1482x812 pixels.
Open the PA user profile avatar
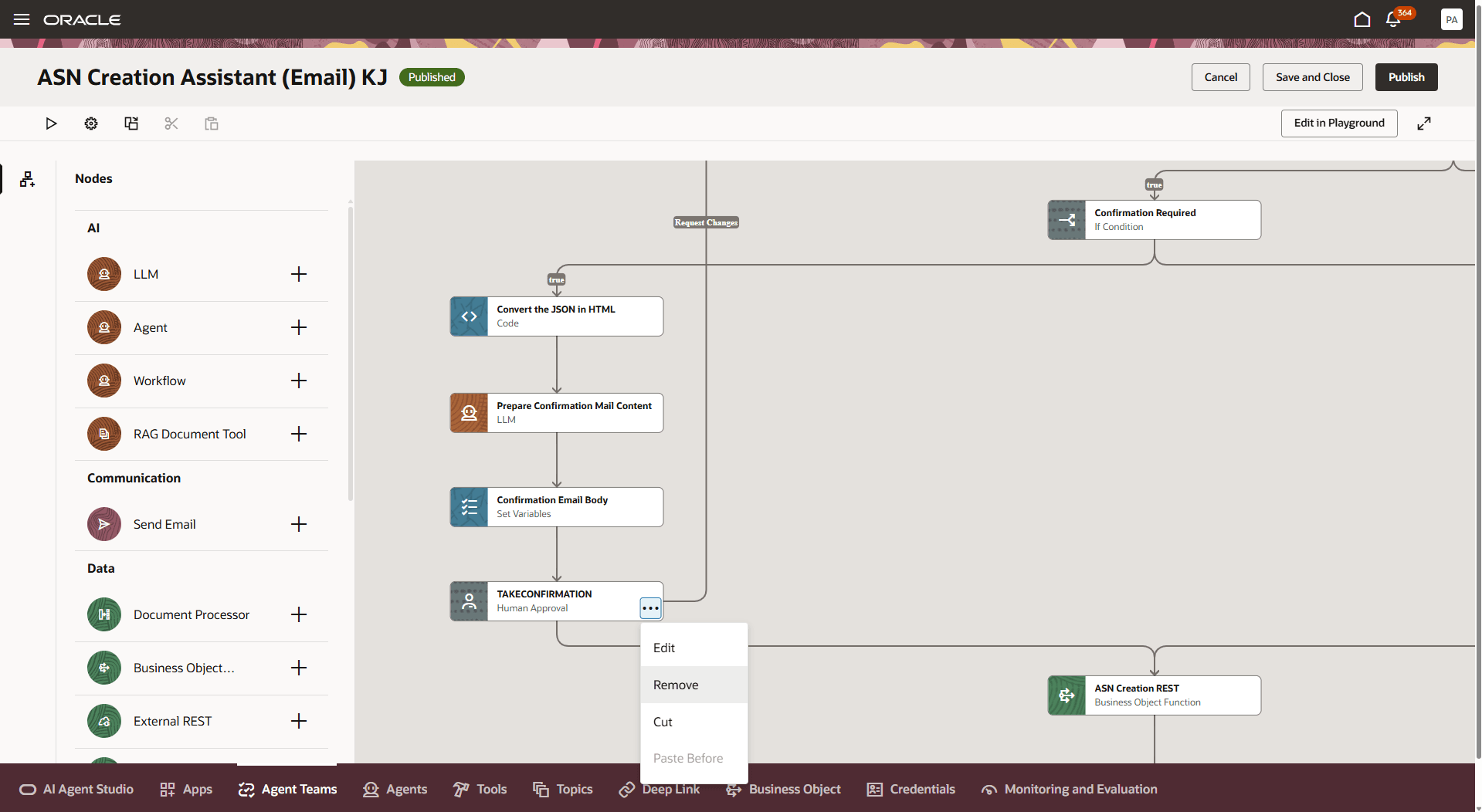pyautogui.click(x=1451, y=19)
